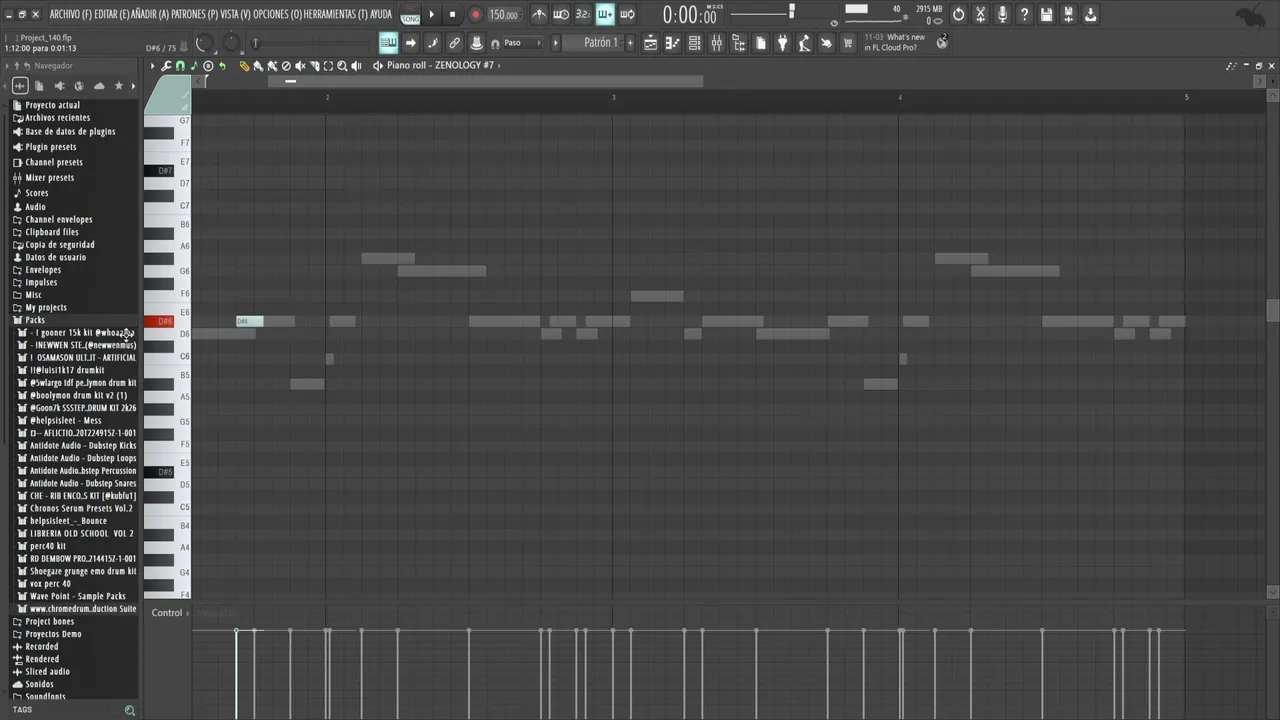This screenshot has height=720, width=1280.
Task: Open the Patrón 1 pattern selector
Action: [x=601, y=43]
